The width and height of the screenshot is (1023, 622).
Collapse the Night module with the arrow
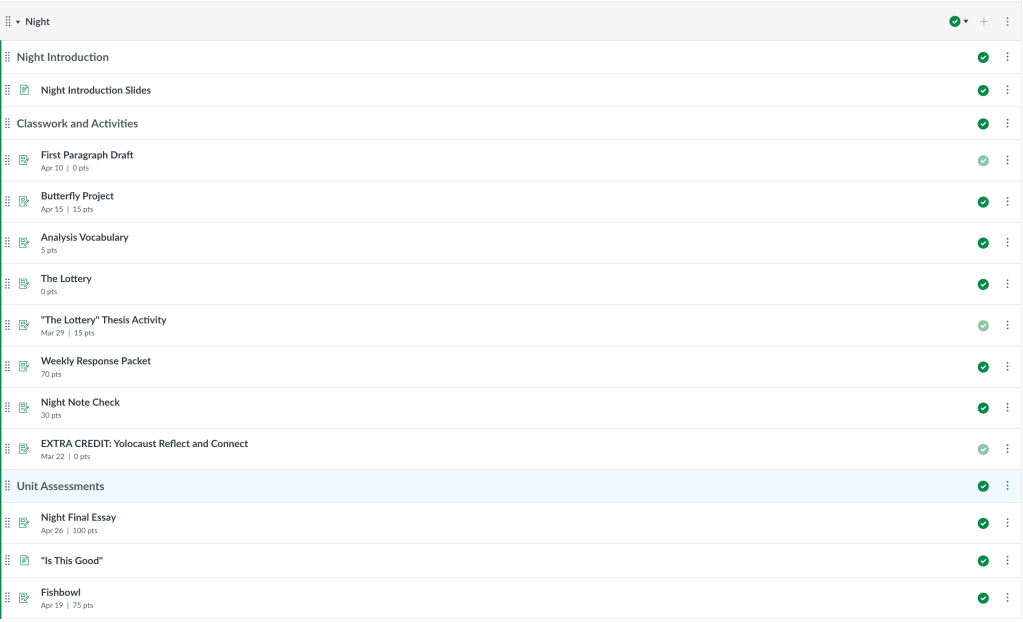click(18, 21)
